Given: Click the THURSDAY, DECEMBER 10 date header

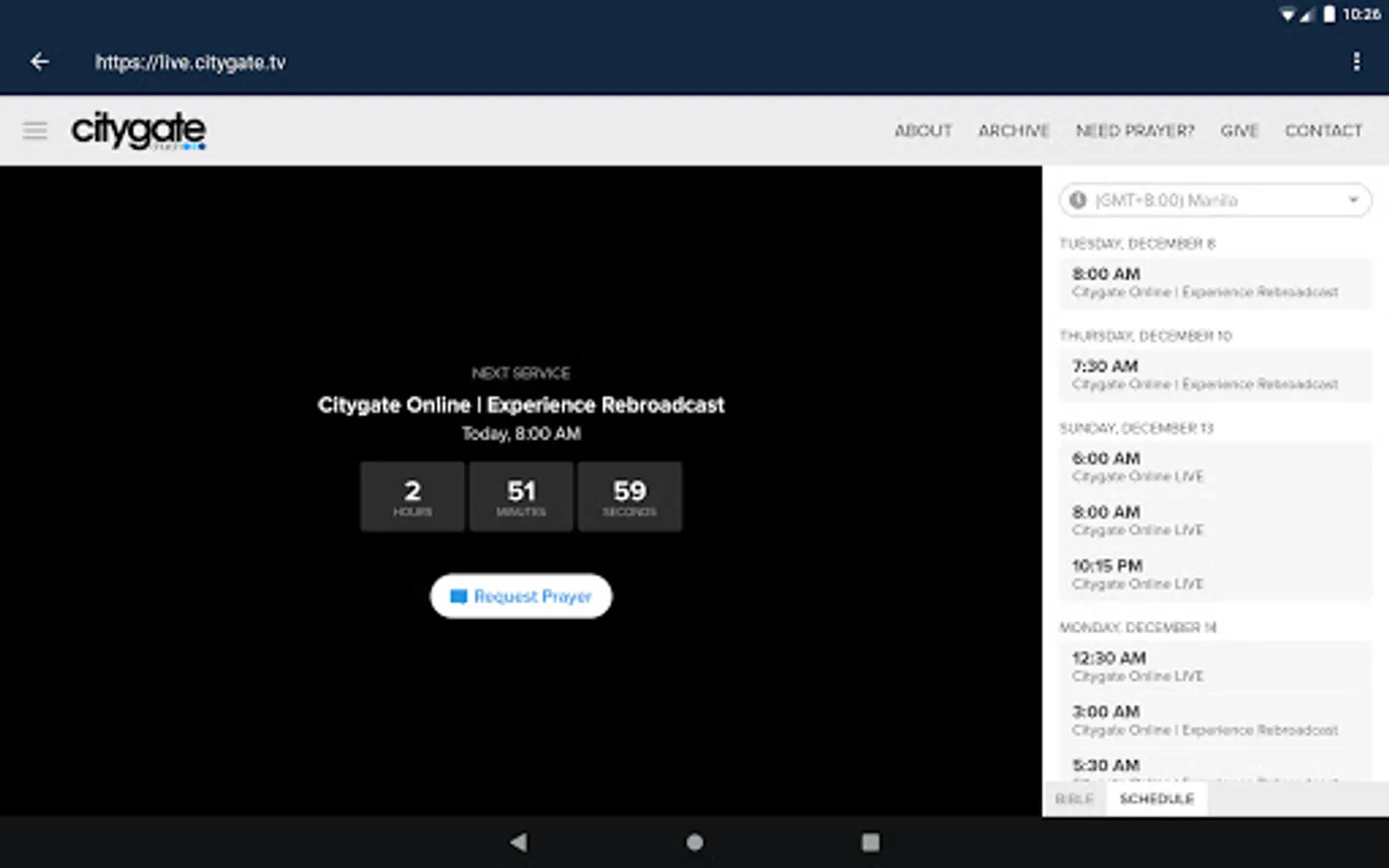Looking at the screenshot, I should [x=1146, y=336].
